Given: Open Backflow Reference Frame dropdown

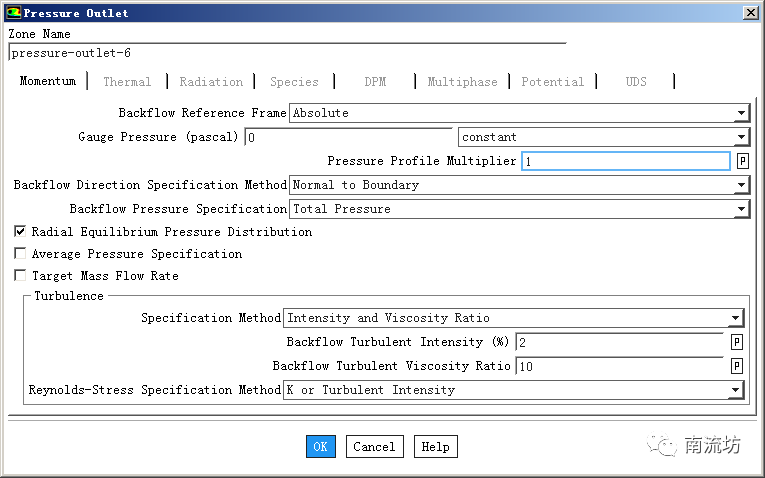Looking at the screenshot, I should (x=740, y=113).
